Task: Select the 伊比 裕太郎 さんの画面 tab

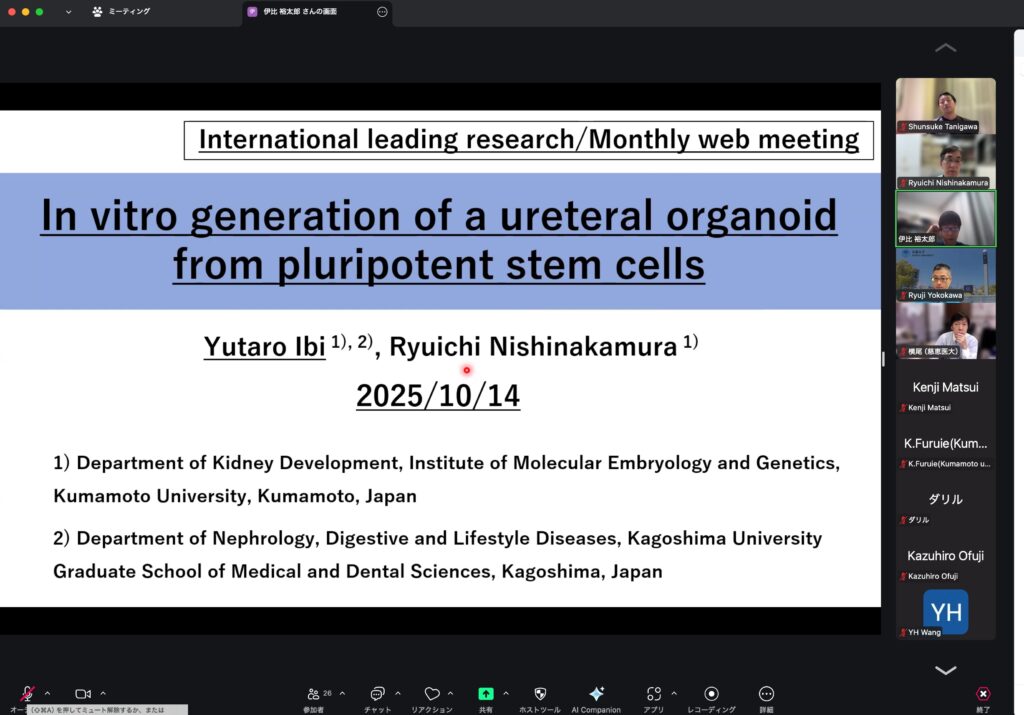Action: 300,12
